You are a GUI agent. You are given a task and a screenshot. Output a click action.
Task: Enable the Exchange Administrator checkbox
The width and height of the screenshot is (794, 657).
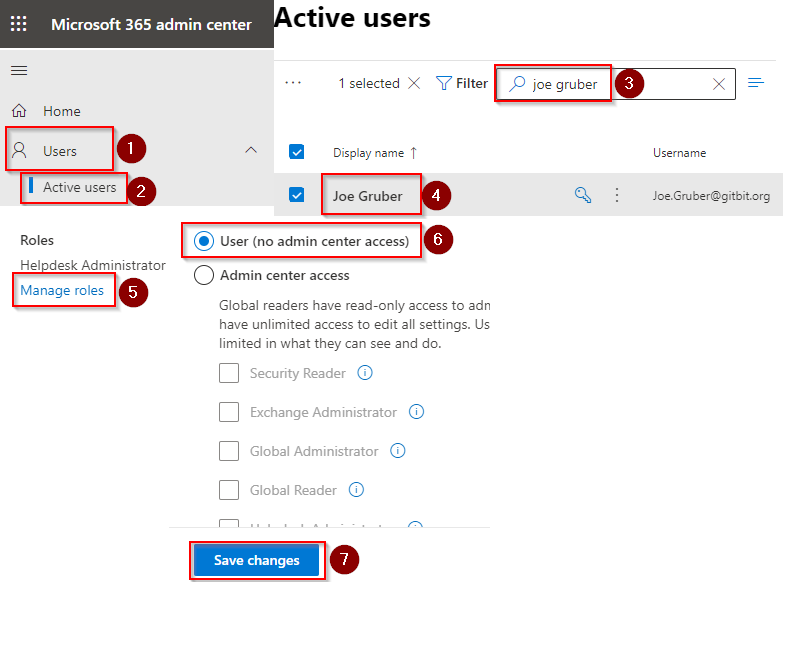click(x=229, y=412)
